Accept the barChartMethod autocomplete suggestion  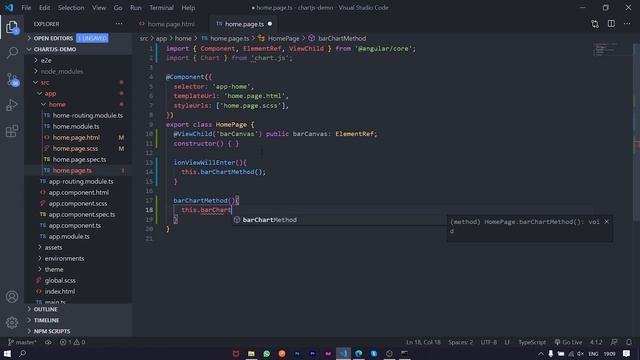pyautogui.click(x=339, y=220)
